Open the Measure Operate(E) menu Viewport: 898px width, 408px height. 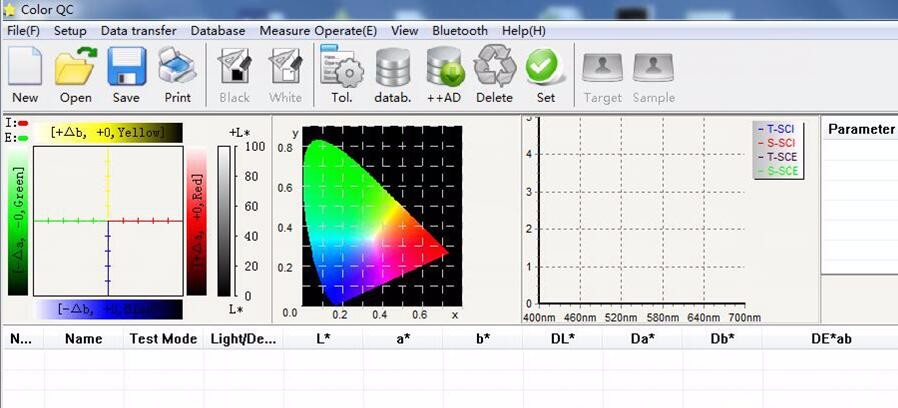pyautogui.click(x=318, y=31)
